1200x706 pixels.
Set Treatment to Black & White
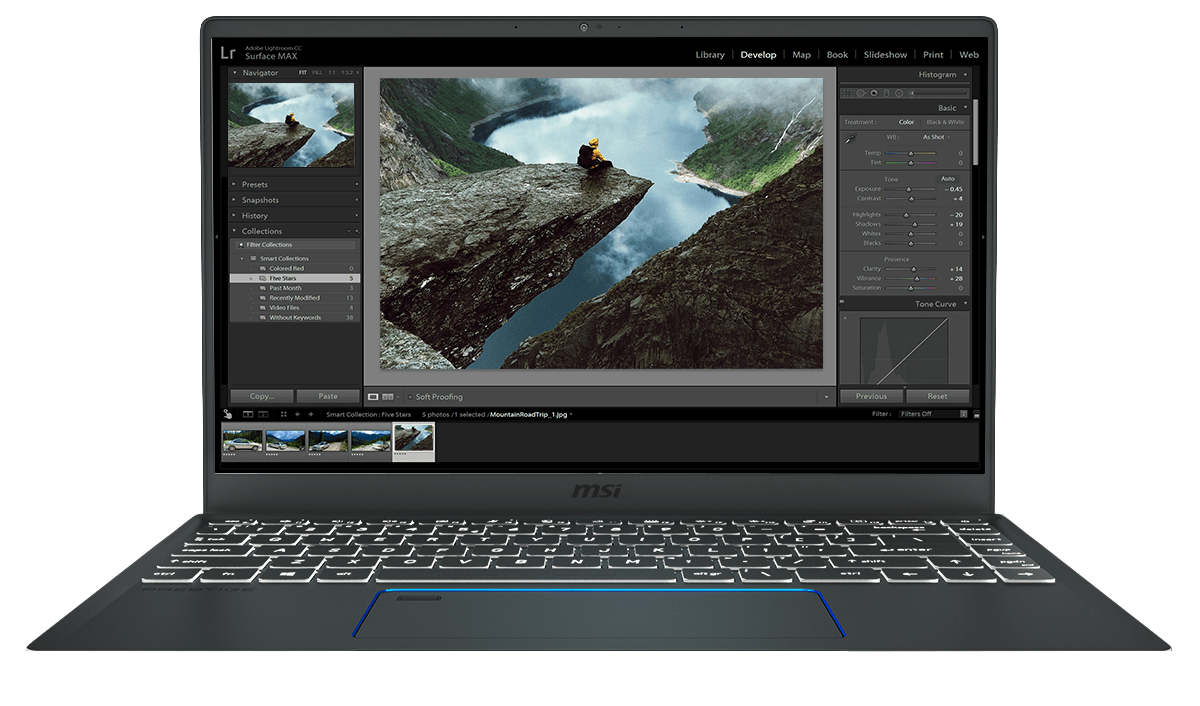[x=945, y=122]
